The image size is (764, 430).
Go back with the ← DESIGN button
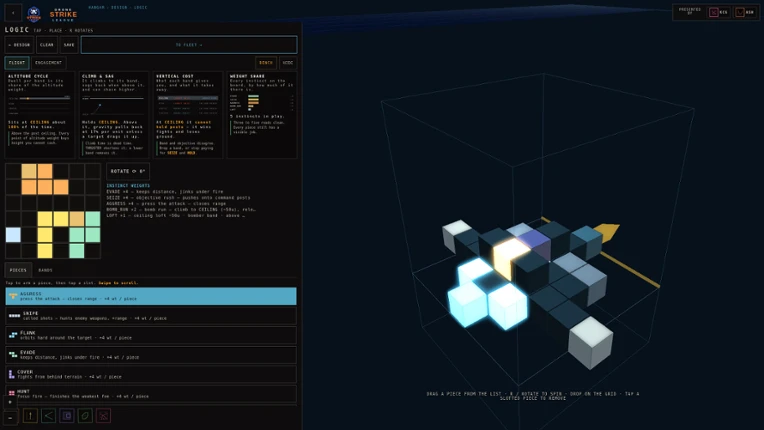click(x=19, y=45)
